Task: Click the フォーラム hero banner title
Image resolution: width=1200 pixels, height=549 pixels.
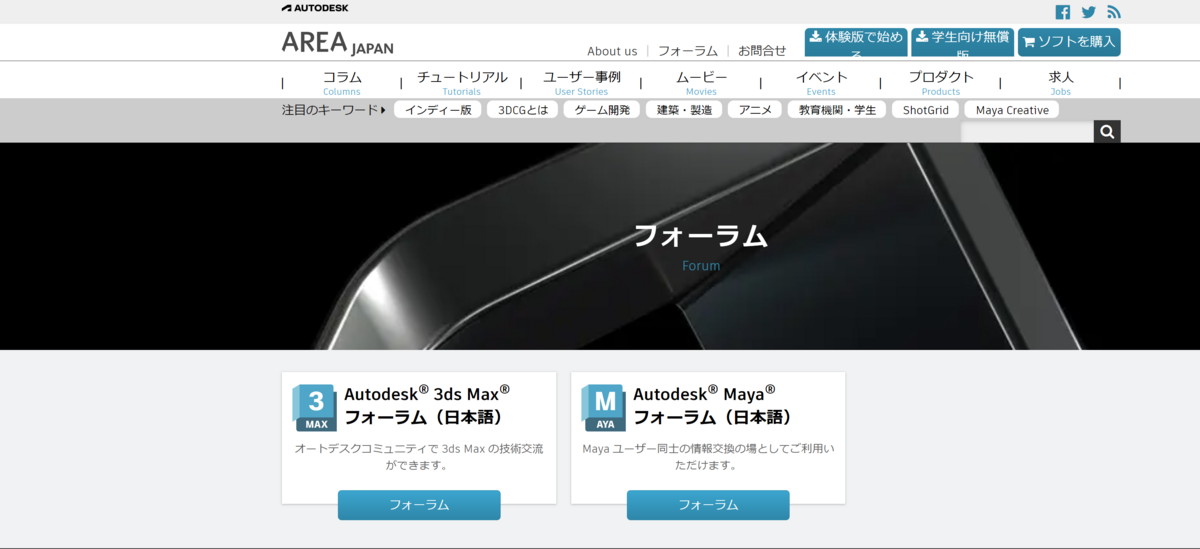Action: coord(701,236)
